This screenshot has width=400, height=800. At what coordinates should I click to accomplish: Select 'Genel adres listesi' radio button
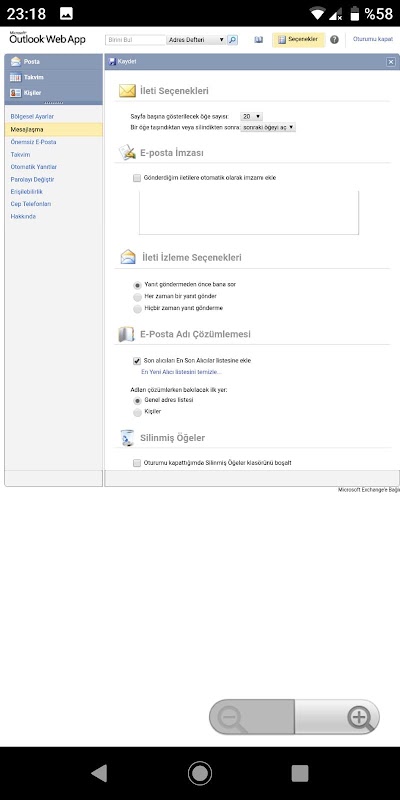[137, 401]
